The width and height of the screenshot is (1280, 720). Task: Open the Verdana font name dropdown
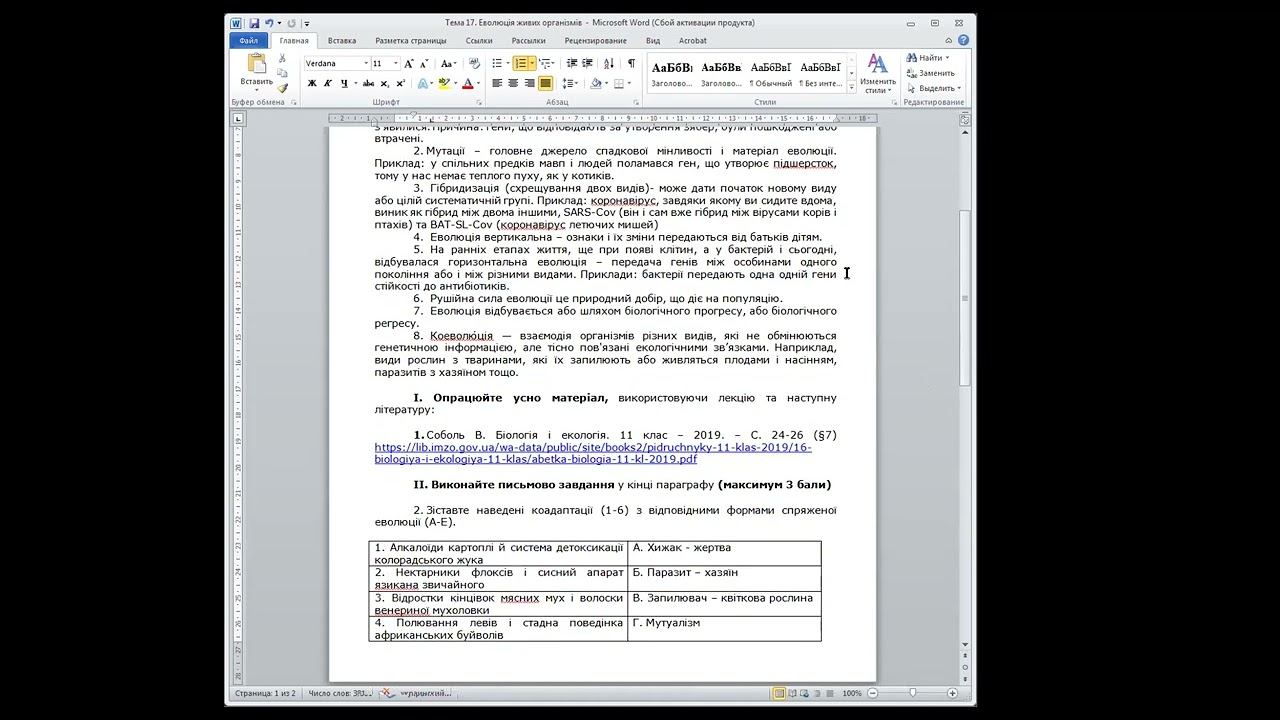point(366,63)
